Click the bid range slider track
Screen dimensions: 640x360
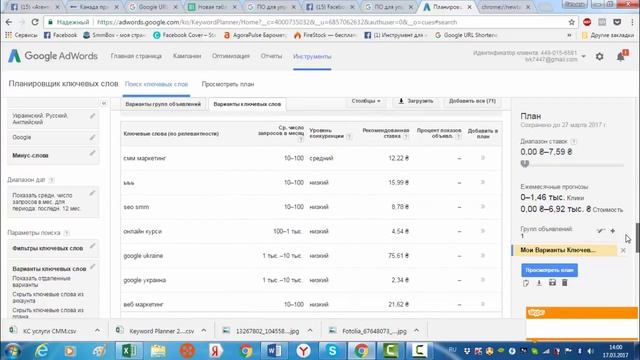coord(572,165)
